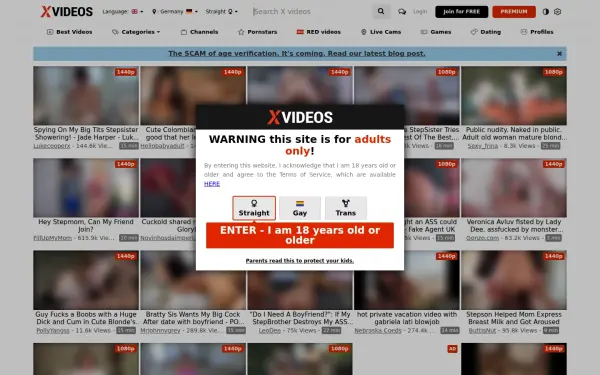Open the Profiles menu item
The height and width of the screenshot is (375, 600).
[x=537, y=32]
